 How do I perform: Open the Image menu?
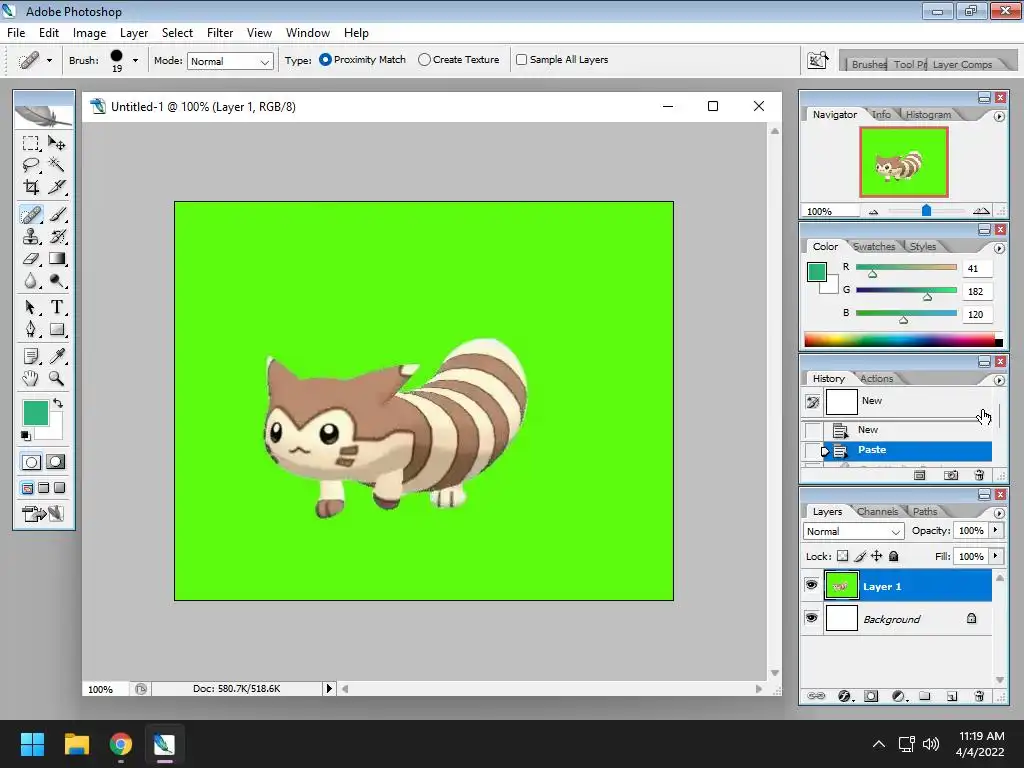[x=89, y=33]
